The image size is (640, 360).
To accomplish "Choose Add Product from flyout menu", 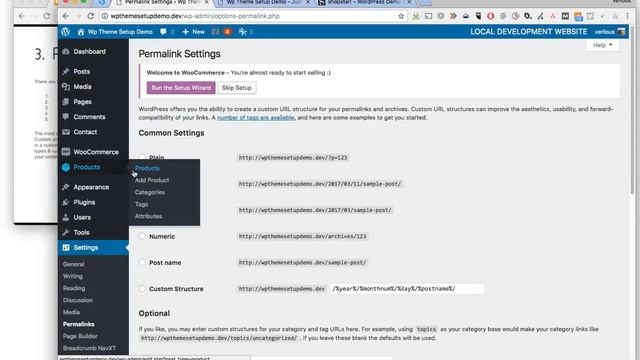I will click(152, 180).
